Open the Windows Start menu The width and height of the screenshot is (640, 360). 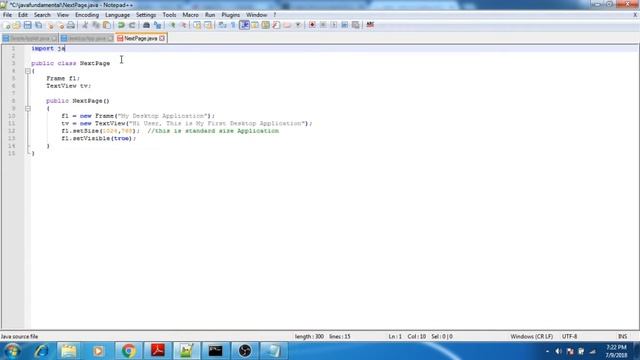pos(12,351)
